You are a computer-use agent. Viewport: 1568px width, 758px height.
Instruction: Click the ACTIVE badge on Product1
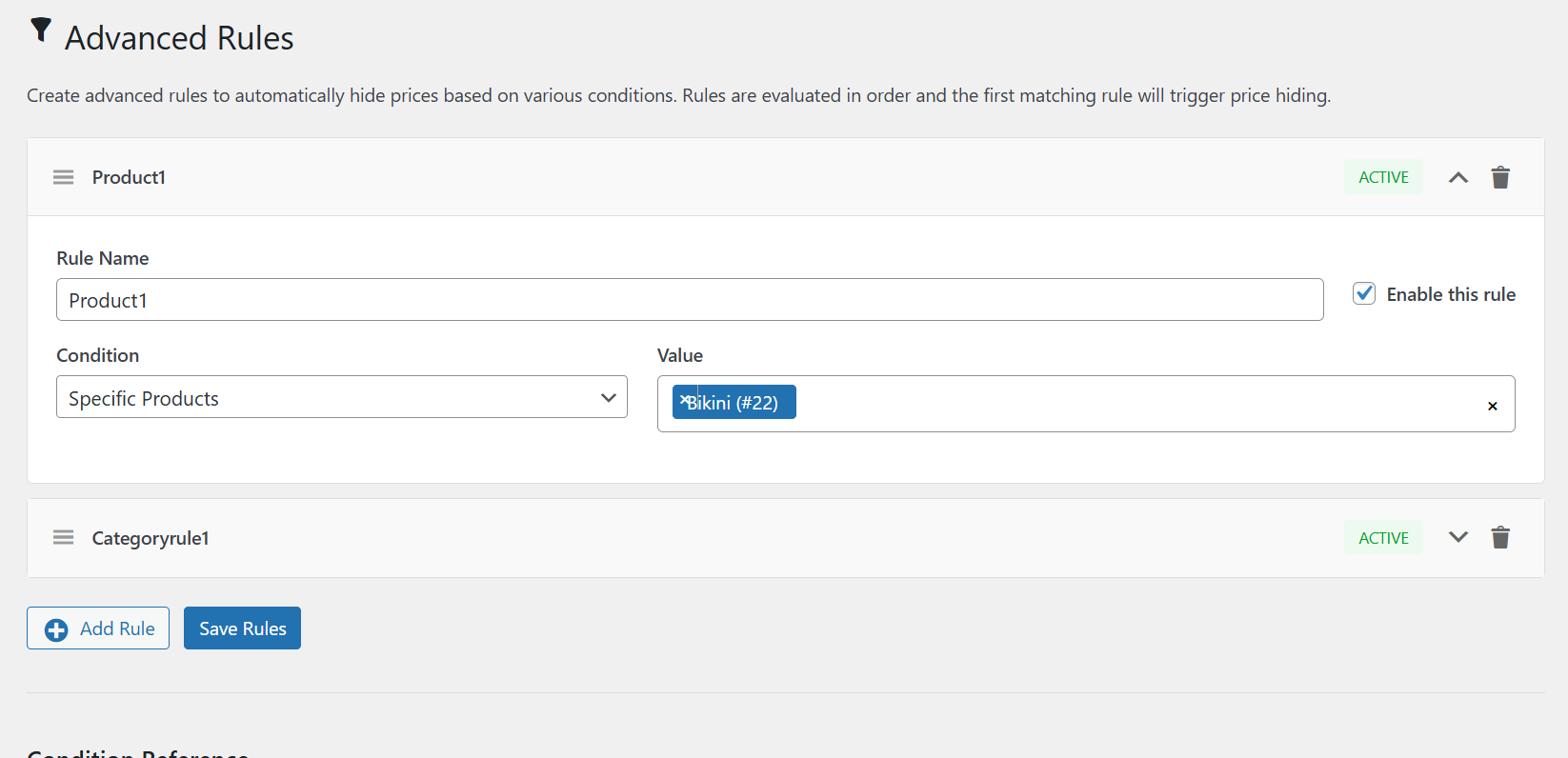tap(1383, 177)
